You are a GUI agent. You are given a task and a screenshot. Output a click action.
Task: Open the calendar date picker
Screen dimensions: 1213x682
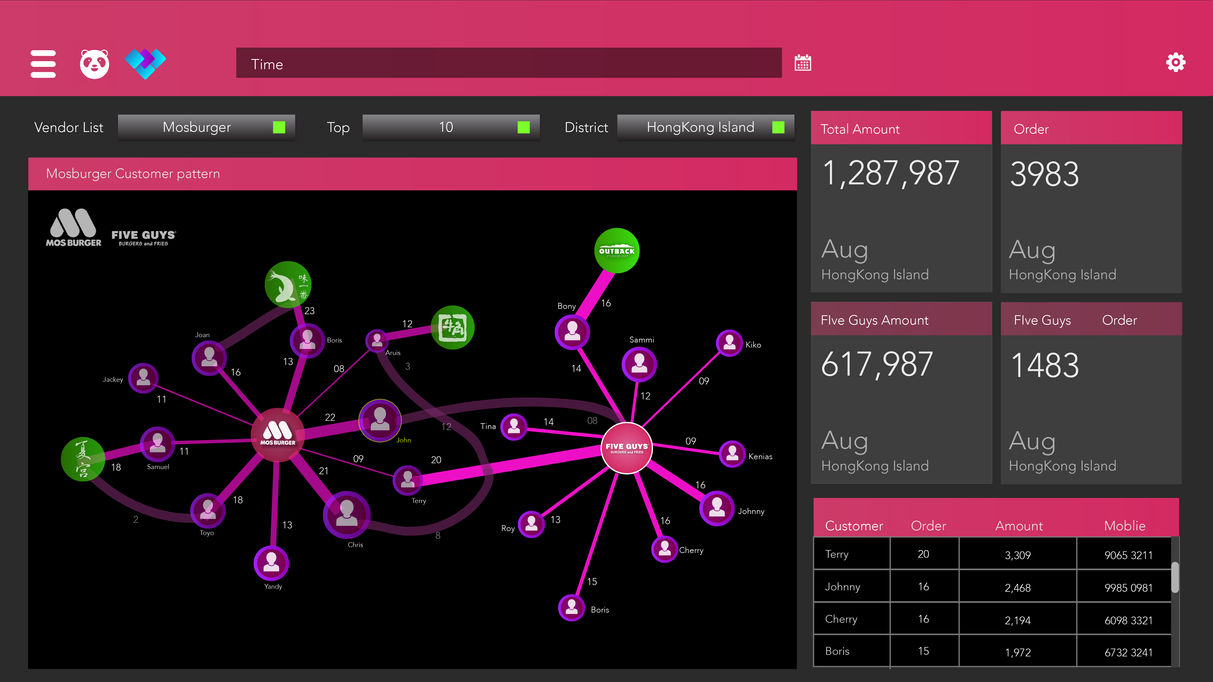tap(803, 63)
